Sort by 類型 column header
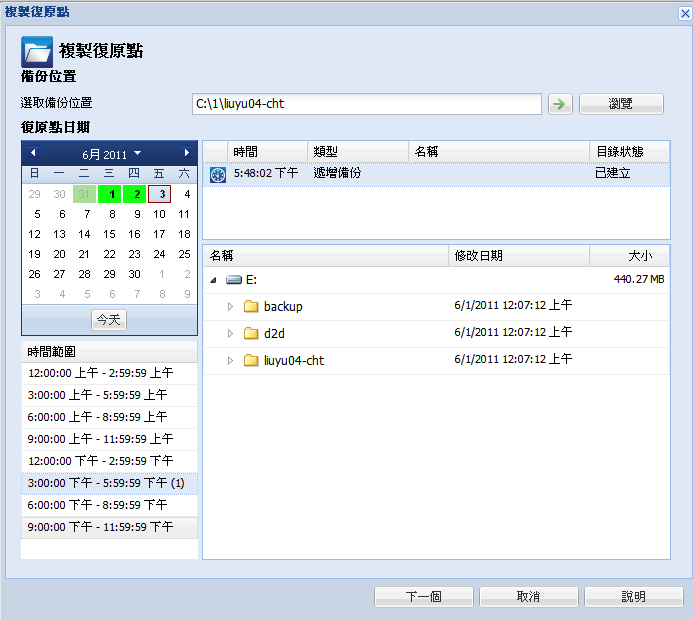 [x=358, y=152]
